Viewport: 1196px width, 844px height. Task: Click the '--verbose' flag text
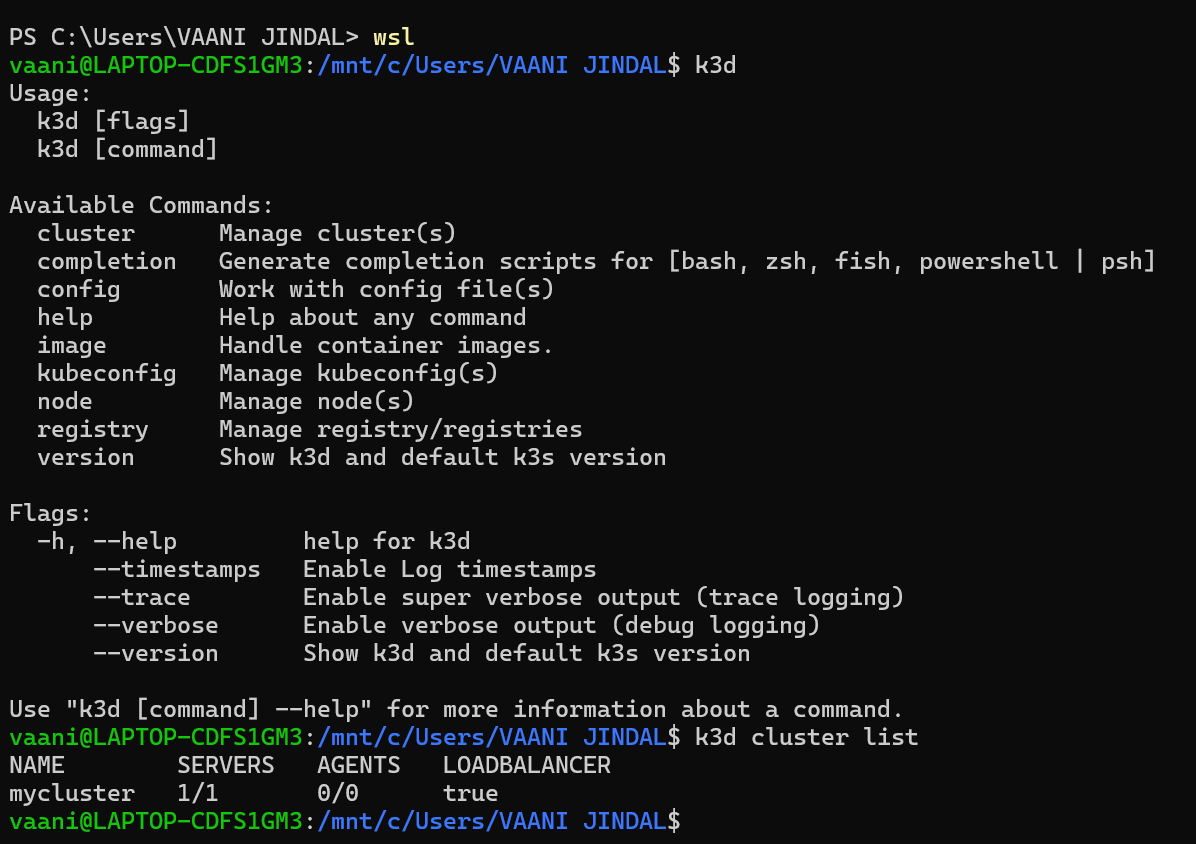point(155,625)
